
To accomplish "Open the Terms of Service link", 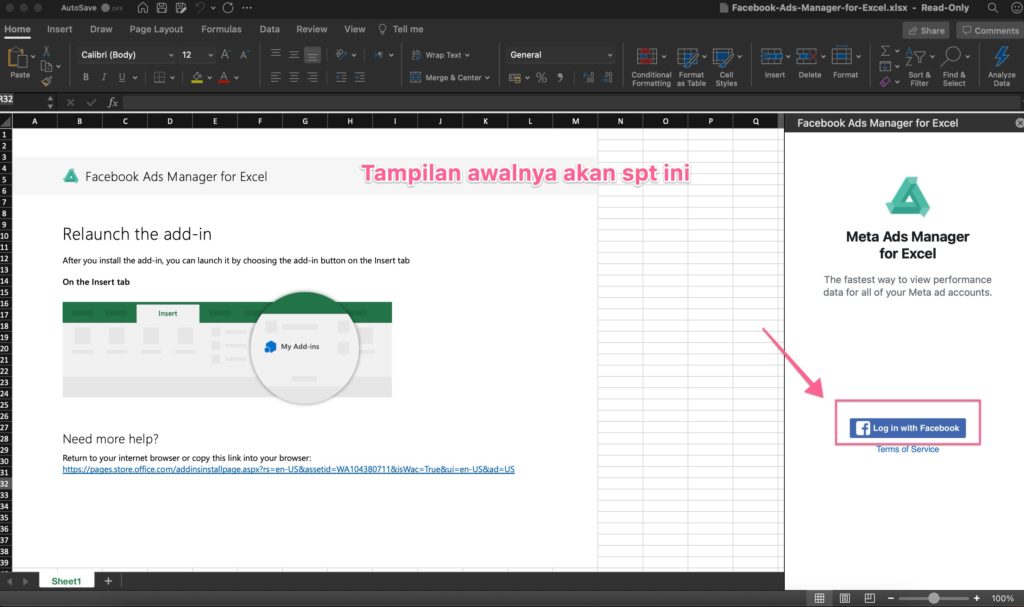I will pyautogui.click(x=907, y=449).
